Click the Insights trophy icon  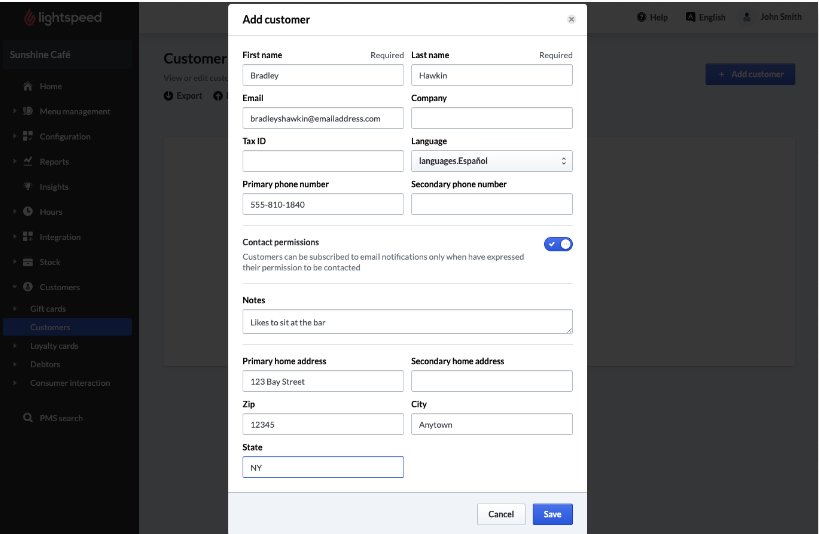pos(28,187)
